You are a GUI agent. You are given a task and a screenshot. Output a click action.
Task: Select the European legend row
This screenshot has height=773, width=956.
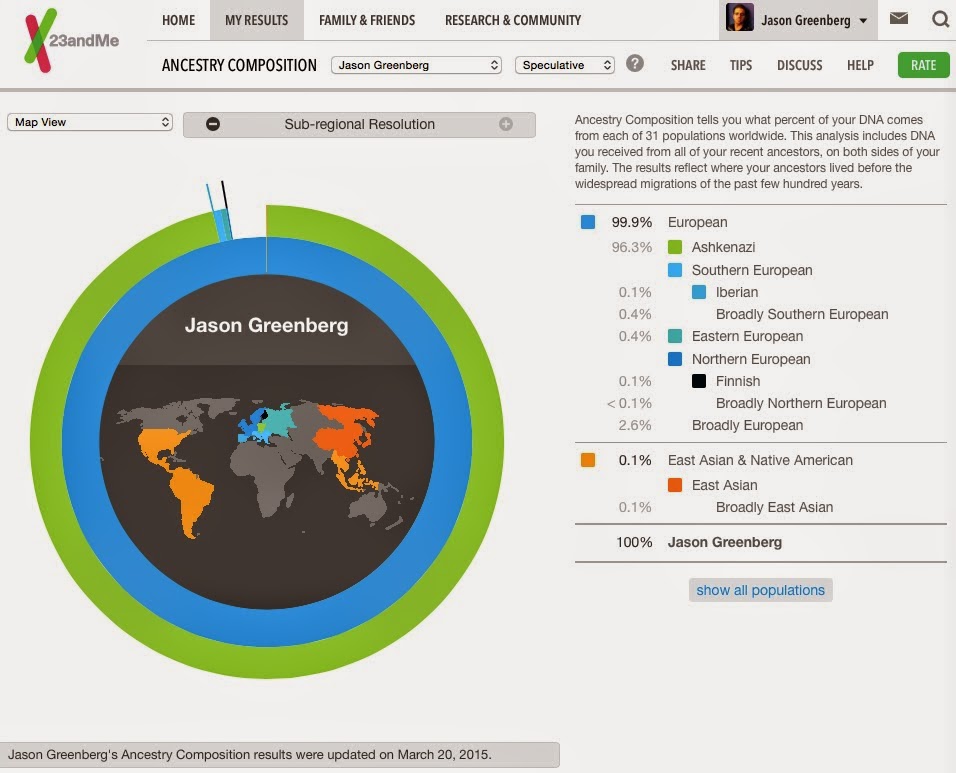[x=760, y=222]
